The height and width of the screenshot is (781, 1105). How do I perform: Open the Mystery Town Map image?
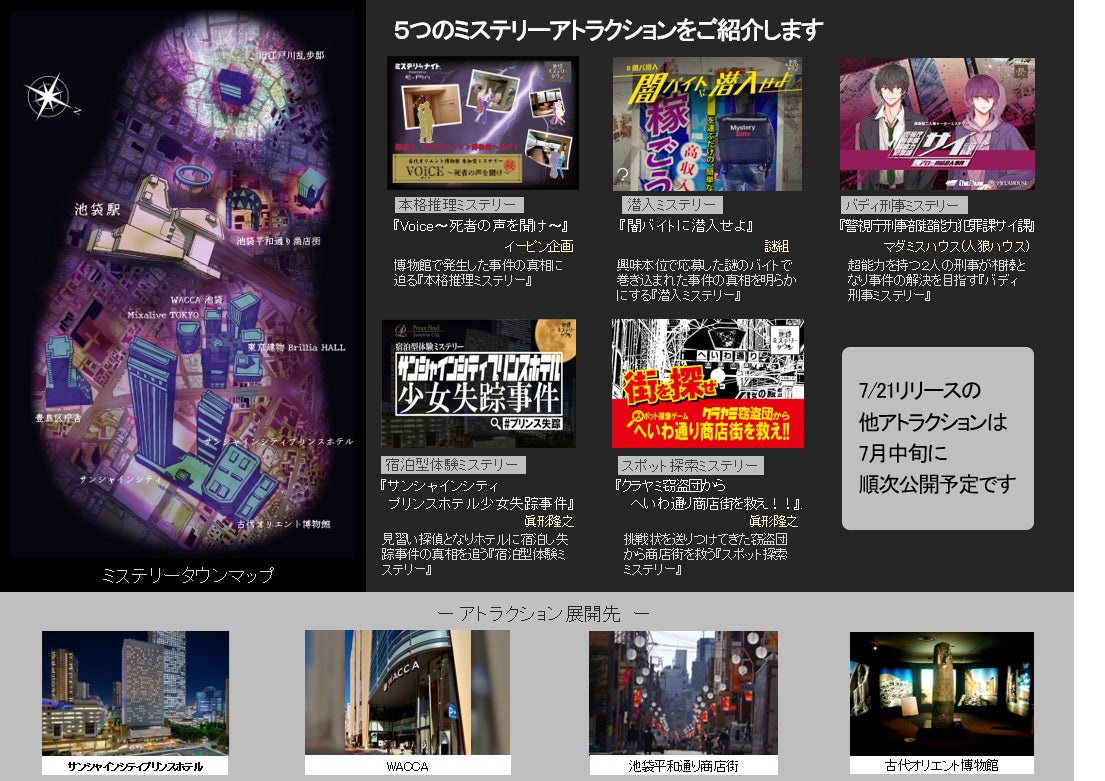183,285
